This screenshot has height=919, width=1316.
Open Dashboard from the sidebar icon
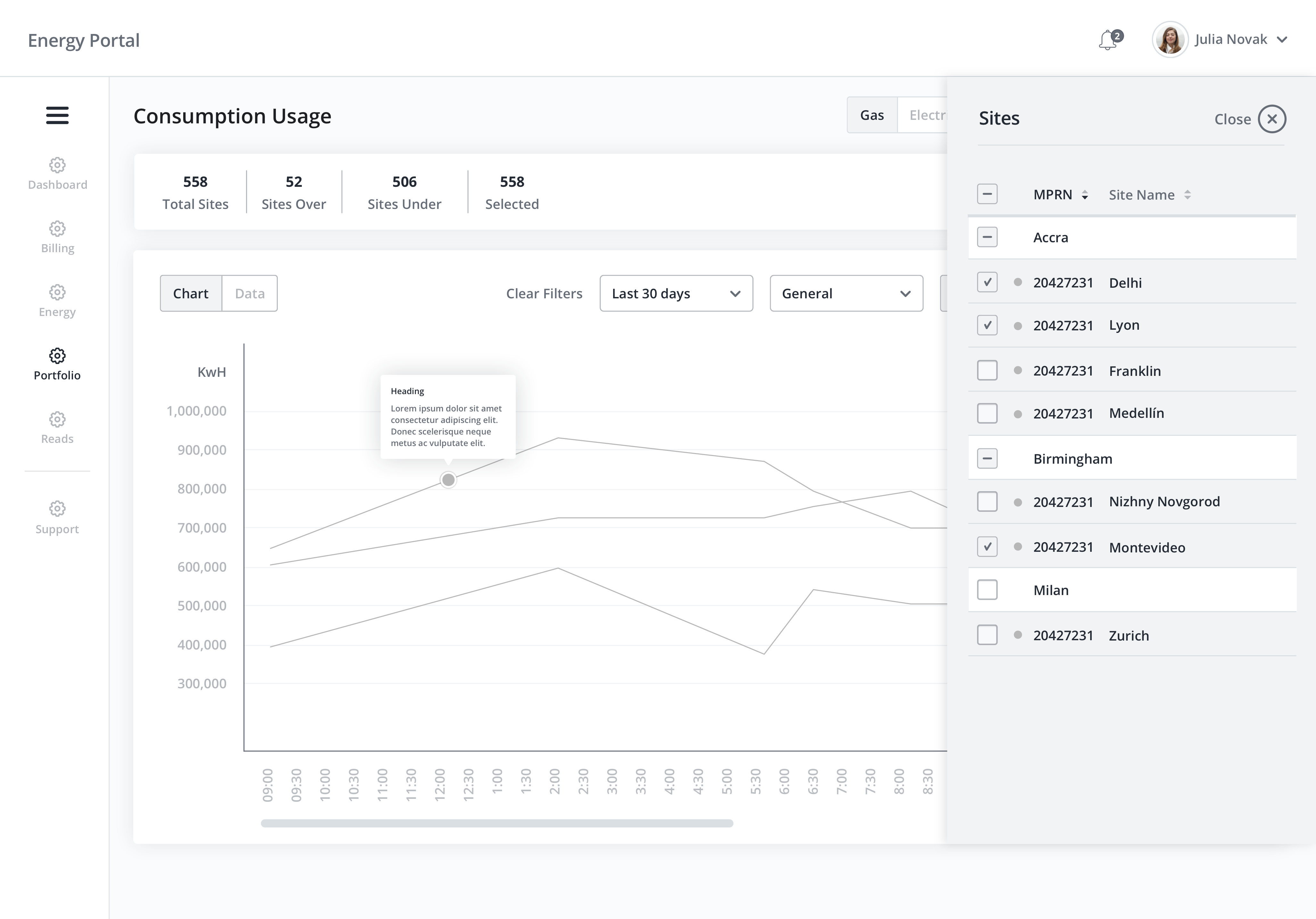57,165
